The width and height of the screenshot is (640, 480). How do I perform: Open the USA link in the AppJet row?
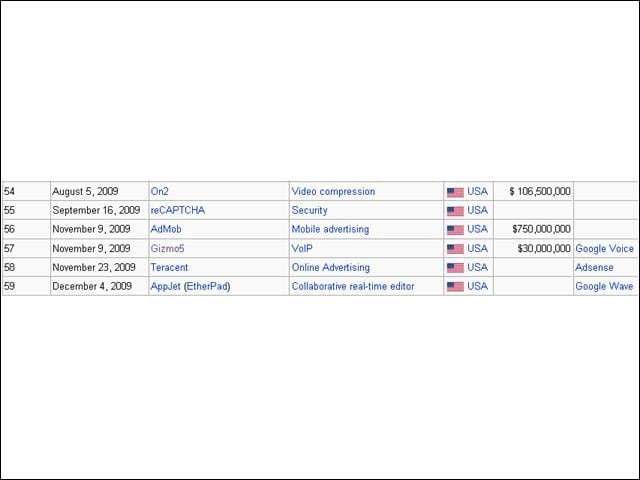point(478,286)
